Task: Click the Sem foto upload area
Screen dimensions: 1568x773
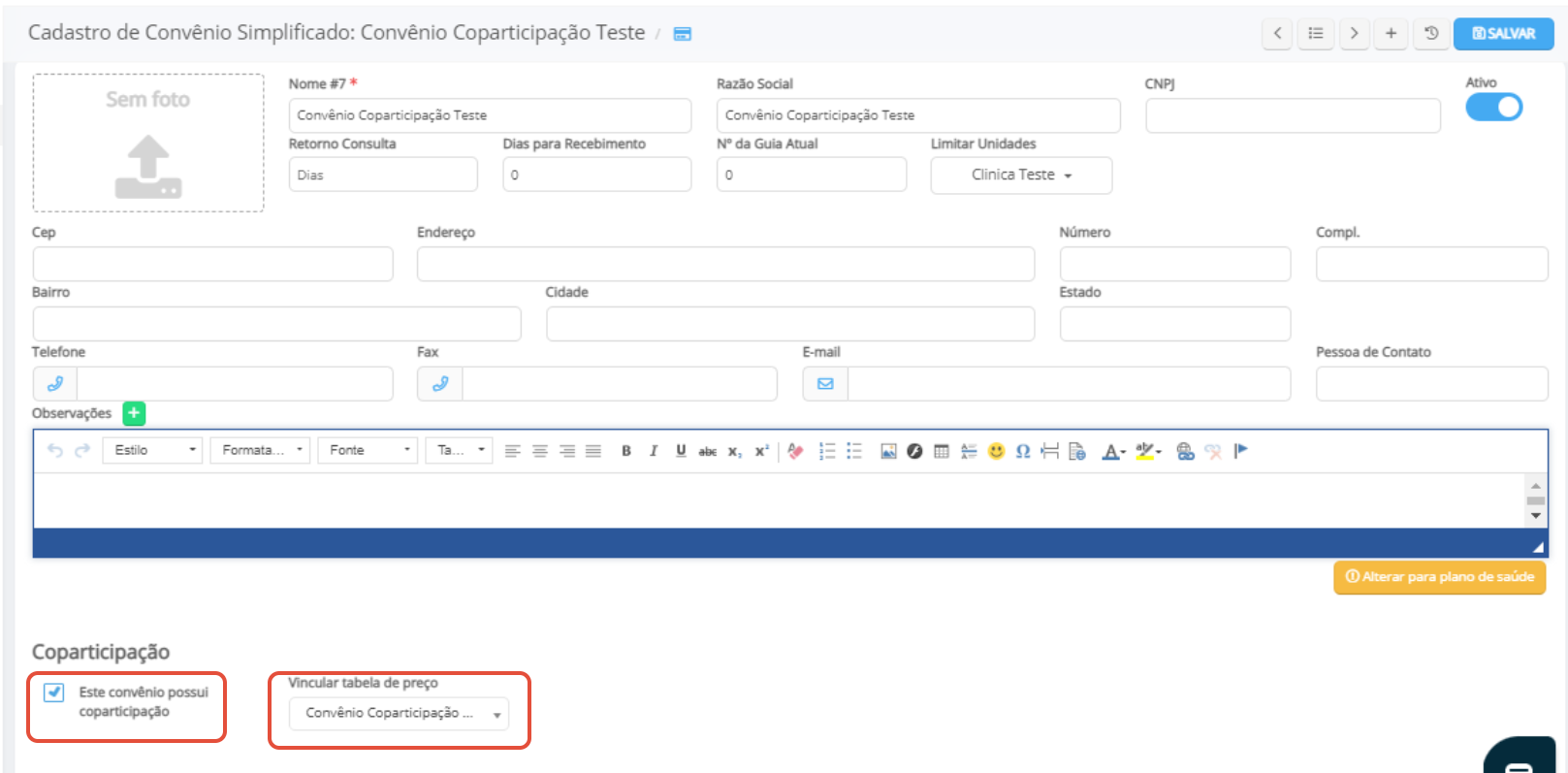Action: (148, 143)
